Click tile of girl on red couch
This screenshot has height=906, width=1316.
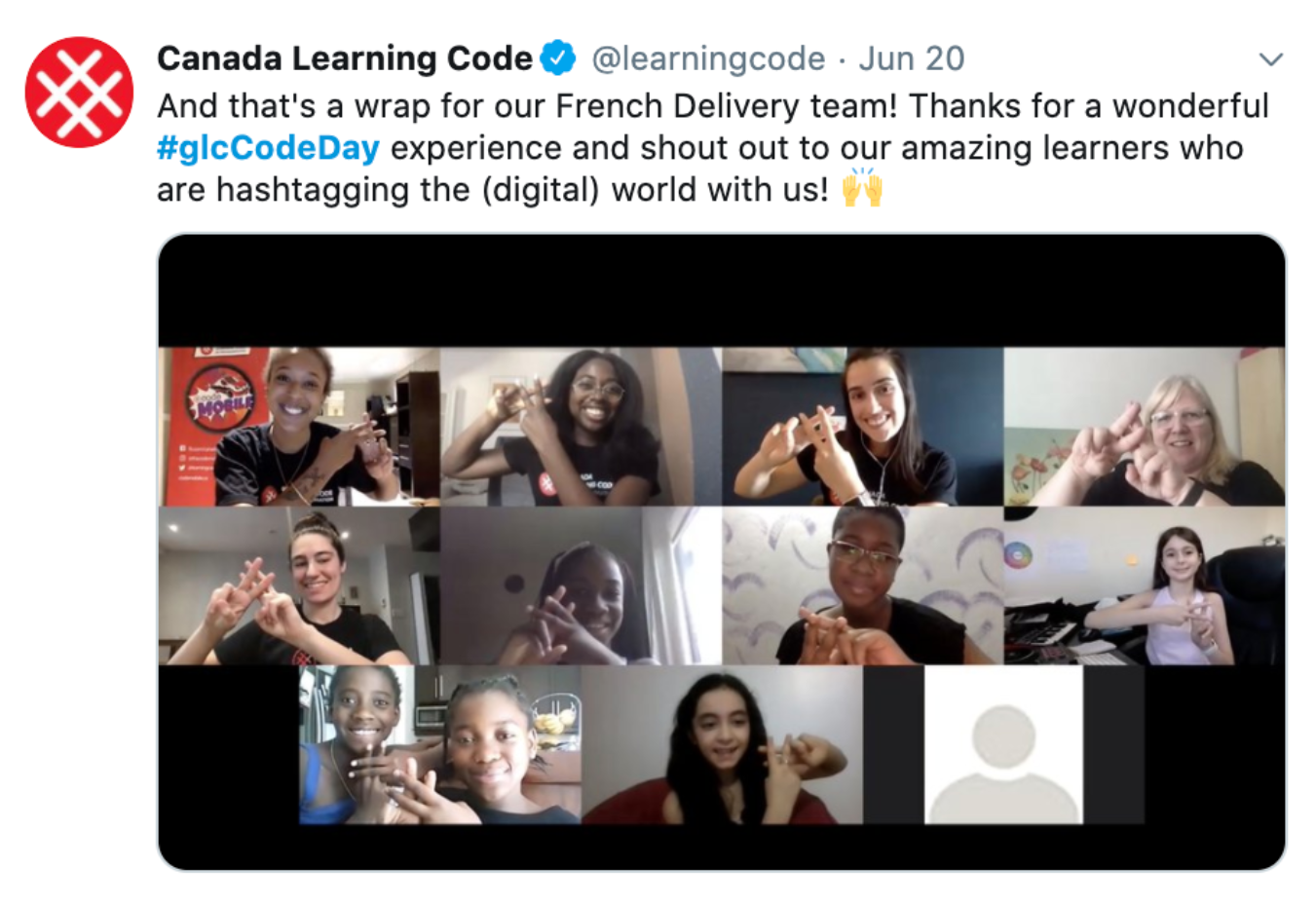(722, 744)
